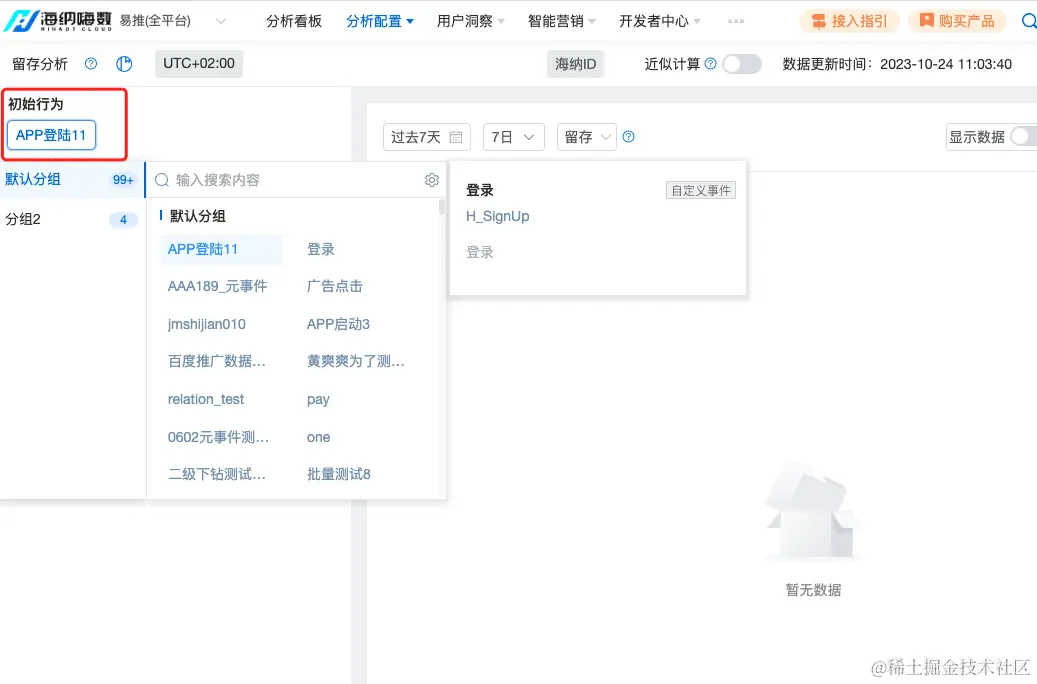Open the 留存 metric dropdown
Image resolution: width=1037 pixels, height=684 pixels.
587,137
